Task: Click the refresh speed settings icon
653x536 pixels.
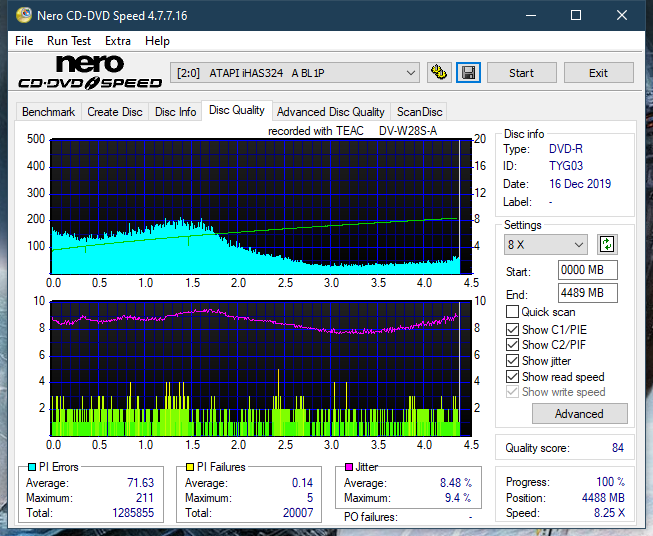Action: [x=607, y=244]
